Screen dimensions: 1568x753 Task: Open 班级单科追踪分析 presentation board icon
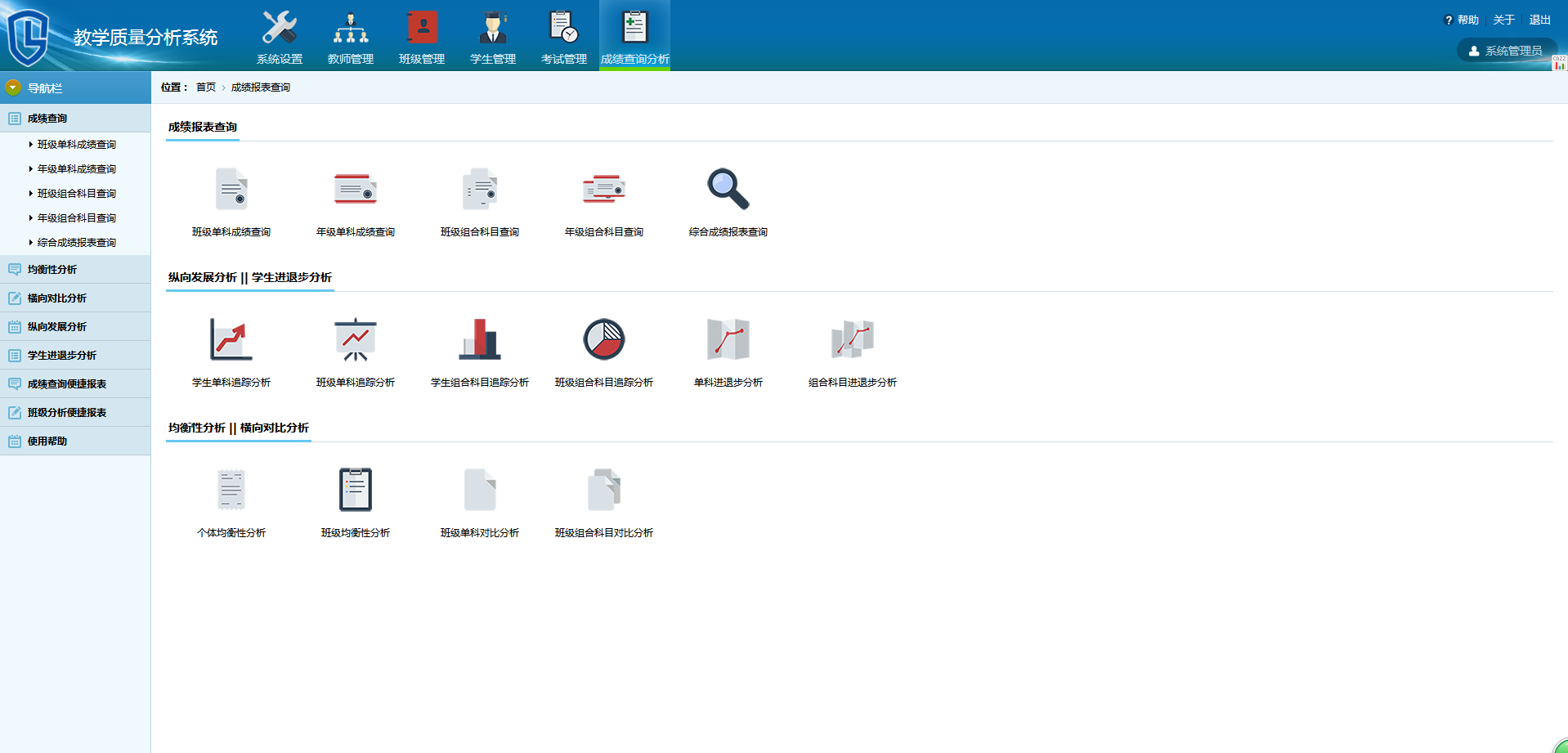coord(356,339)
